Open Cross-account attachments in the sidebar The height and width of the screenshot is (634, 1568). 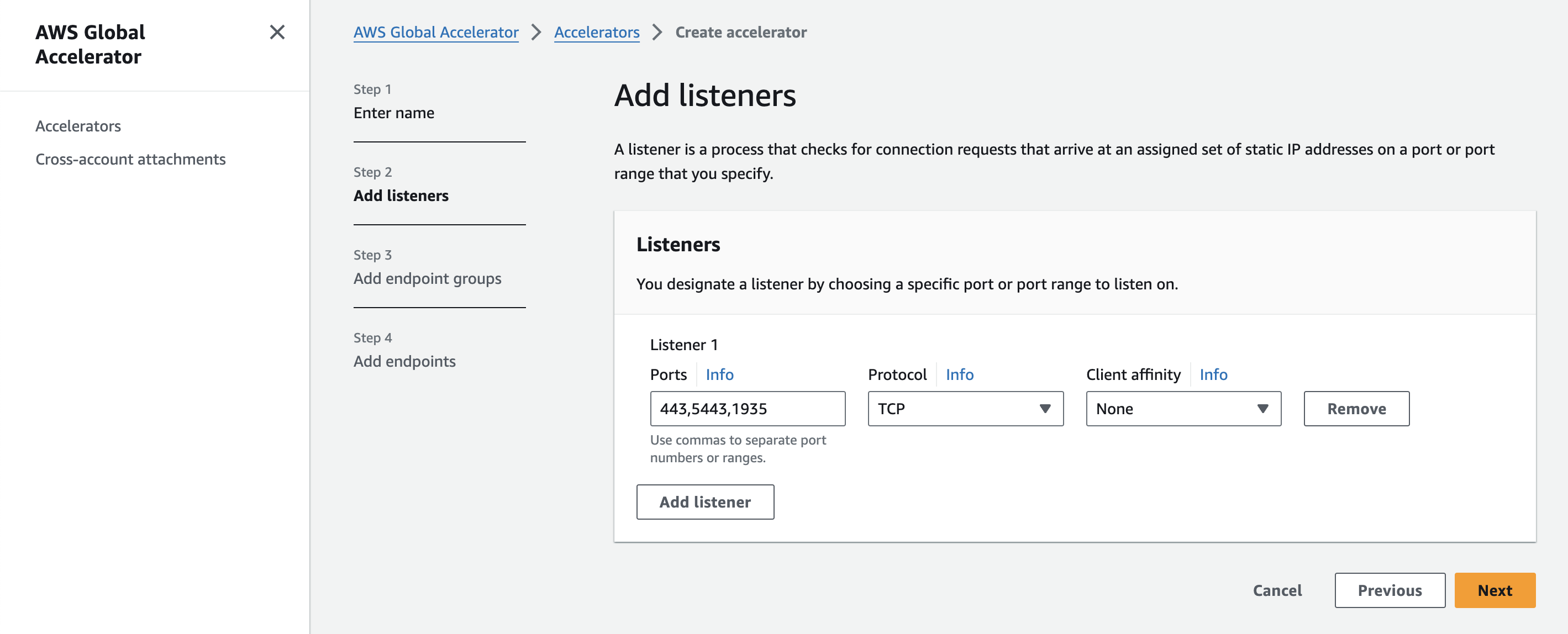point(130,159)
